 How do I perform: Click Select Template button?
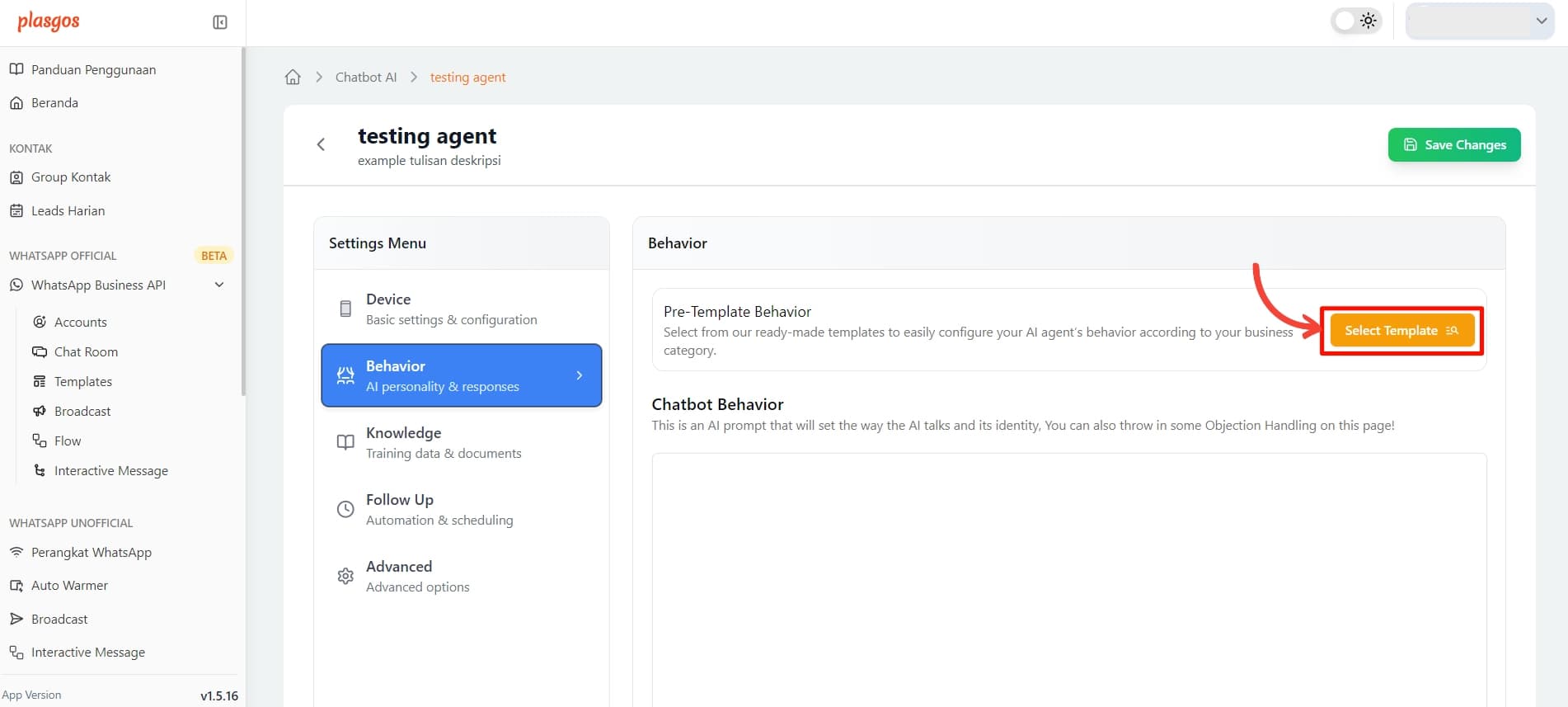coord(1401,330)
